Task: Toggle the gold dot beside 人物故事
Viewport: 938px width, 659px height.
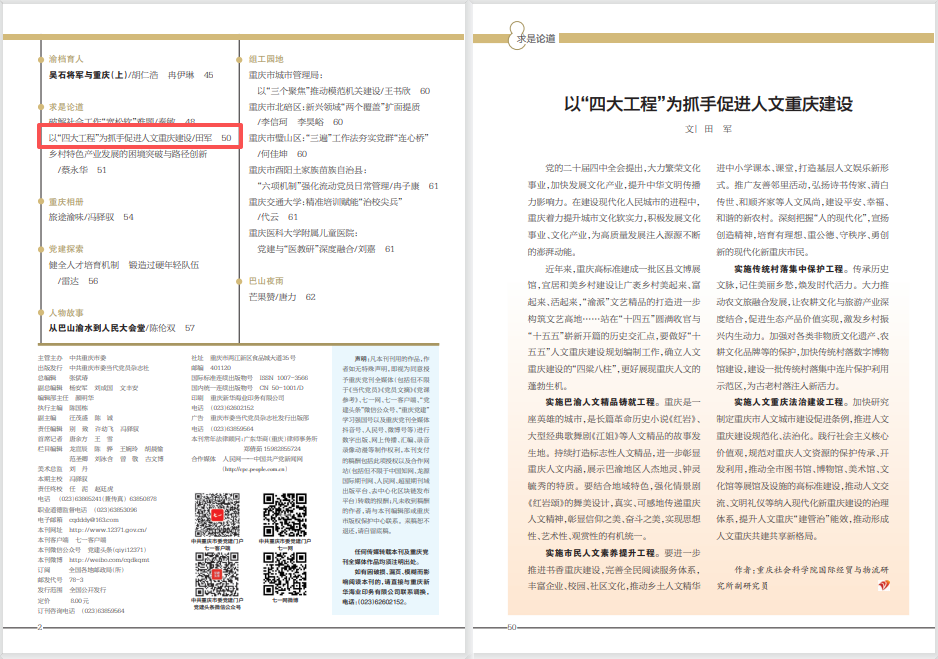Action: 40,310
